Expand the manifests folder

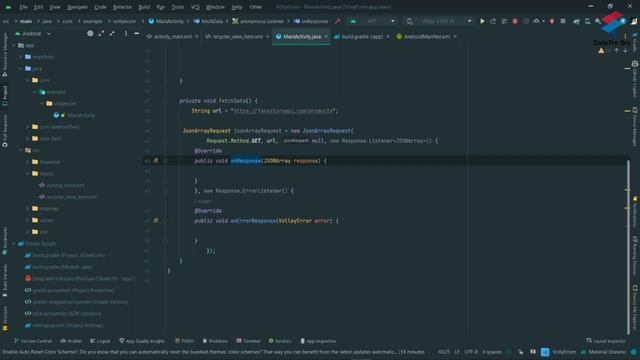click(21, 57)
